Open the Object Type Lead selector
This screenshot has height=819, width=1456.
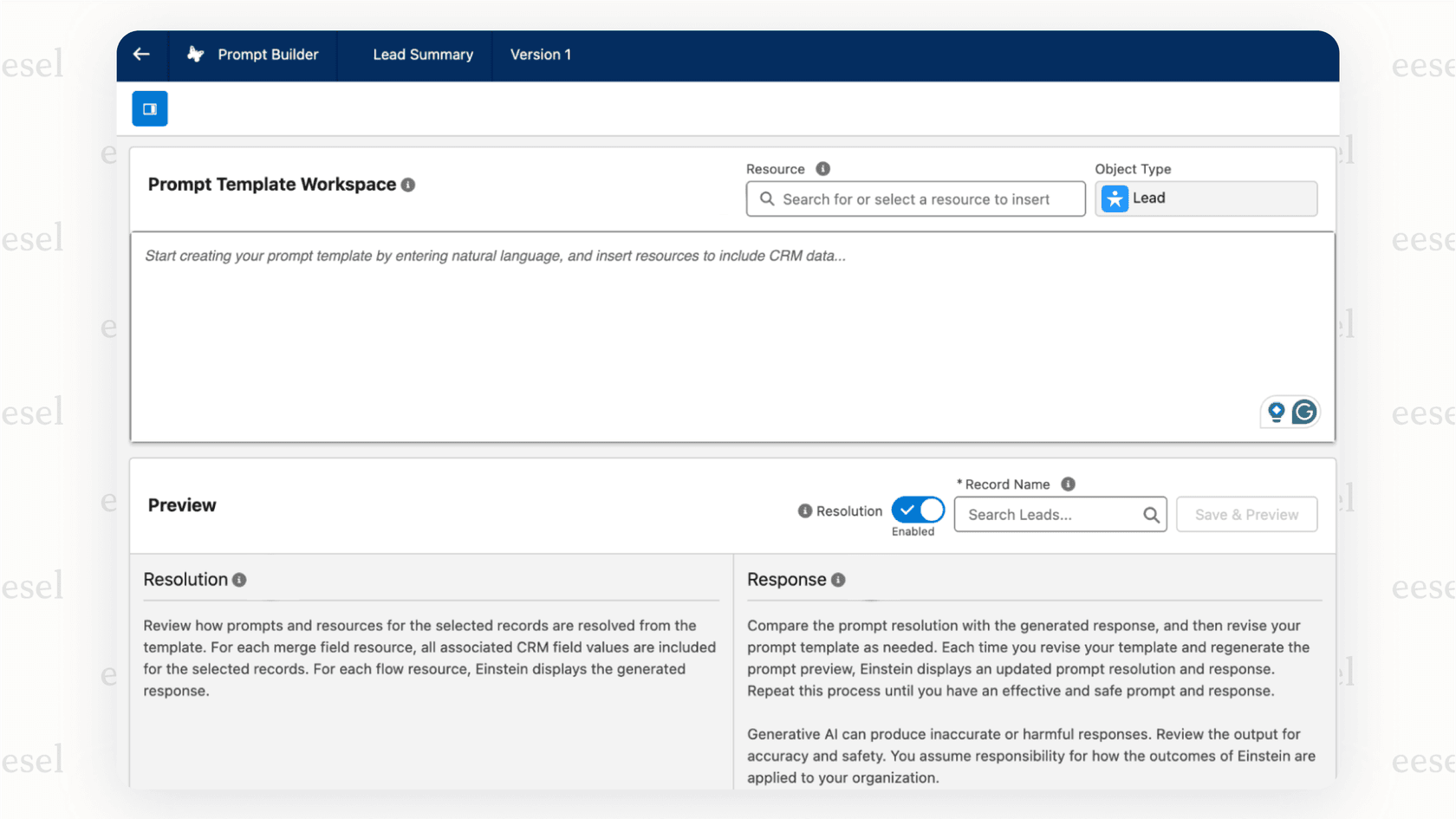(x=1205, y=198)
